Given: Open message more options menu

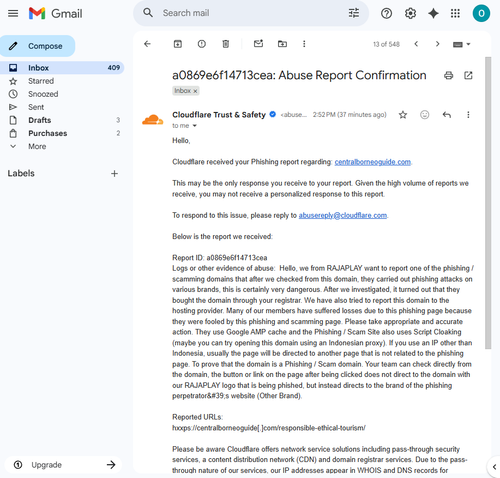Looking at the screenshot, I should click(468, 115).
